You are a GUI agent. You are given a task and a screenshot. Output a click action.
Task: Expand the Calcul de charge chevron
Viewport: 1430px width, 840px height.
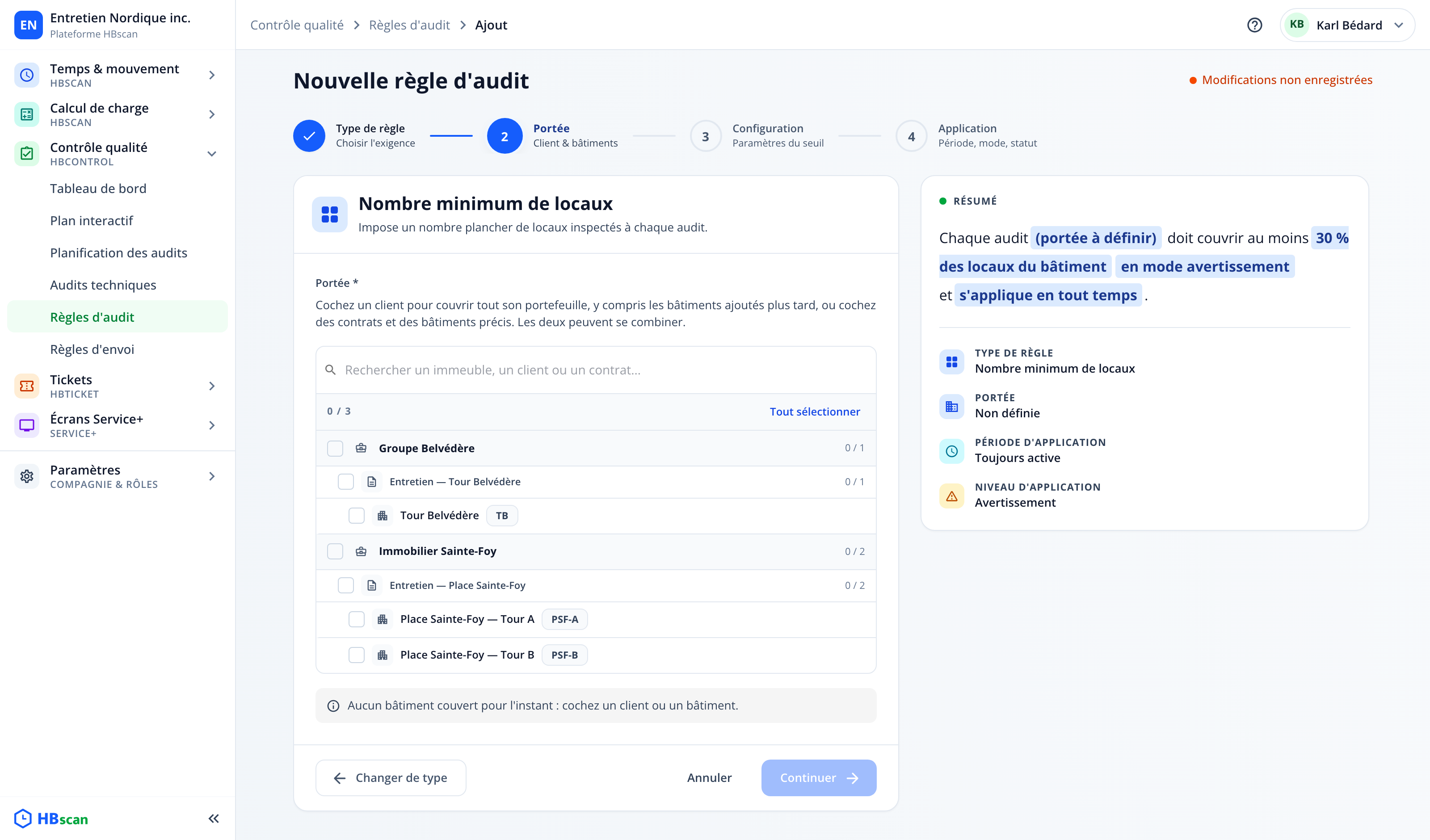click(x=212, y=114)
